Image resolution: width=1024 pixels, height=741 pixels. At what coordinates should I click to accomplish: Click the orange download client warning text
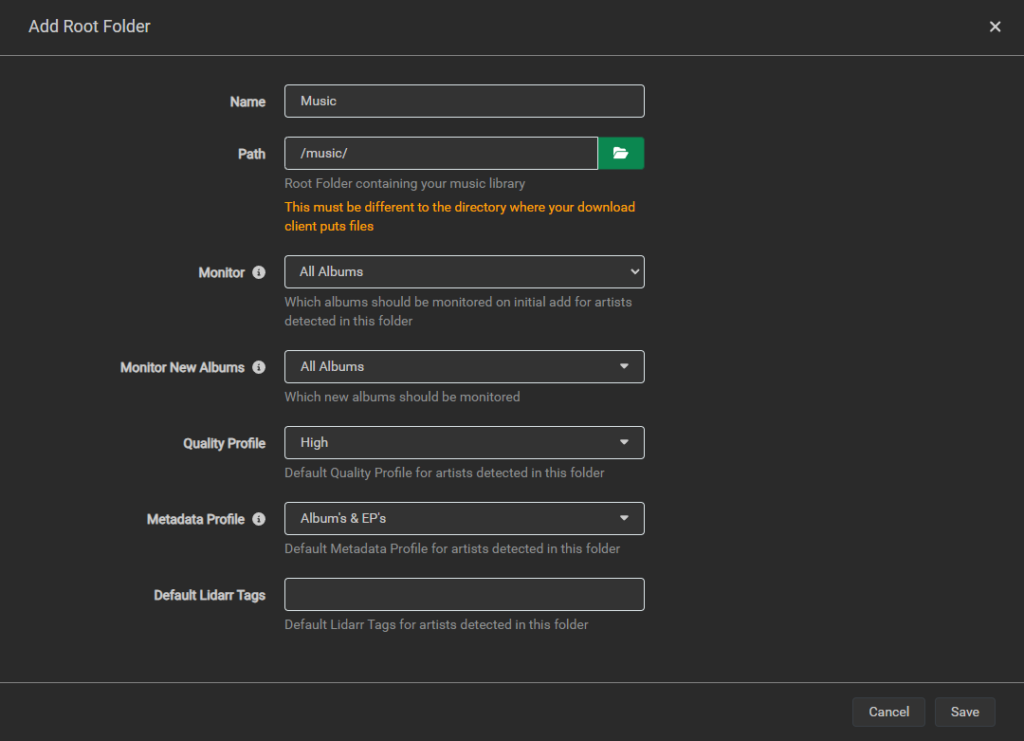459,216
